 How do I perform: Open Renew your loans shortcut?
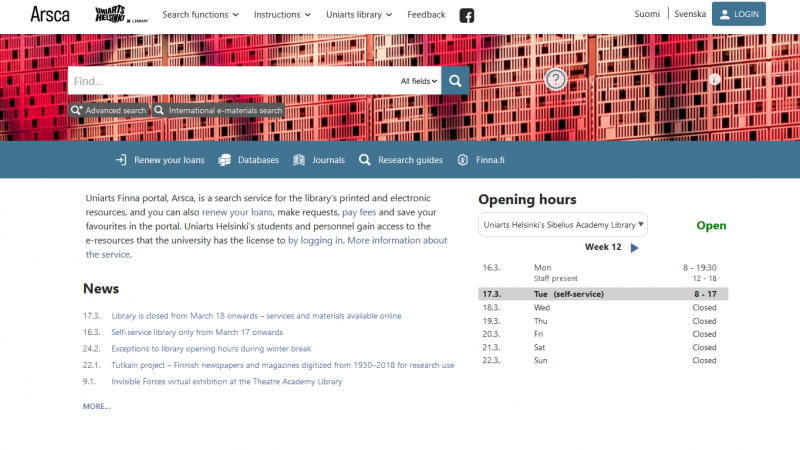coord(160,160)
